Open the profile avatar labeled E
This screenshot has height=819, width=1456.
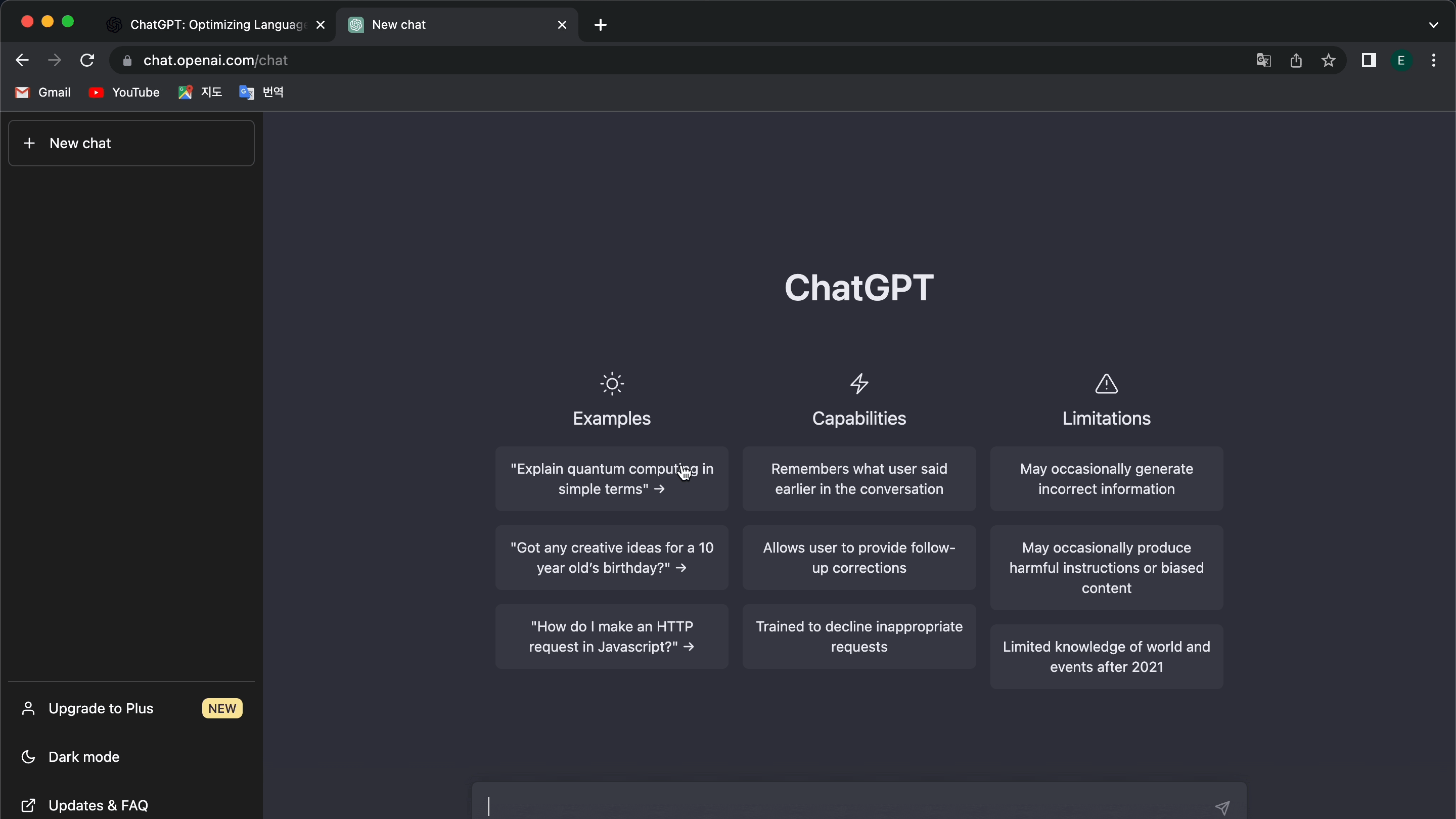(x=1400, y=61)
